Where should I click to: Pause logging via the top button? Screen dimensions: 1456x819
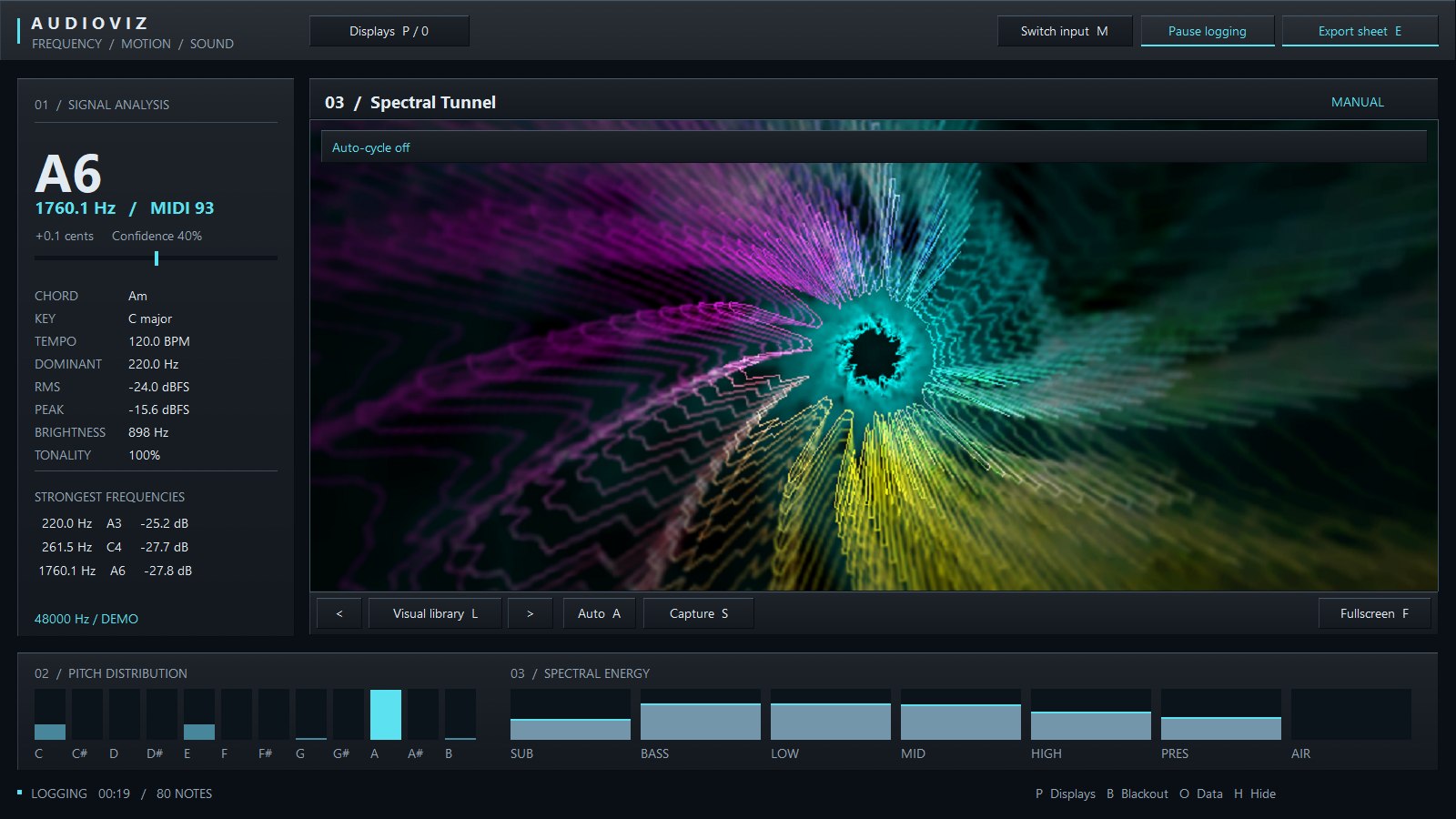coord(1208,31)
